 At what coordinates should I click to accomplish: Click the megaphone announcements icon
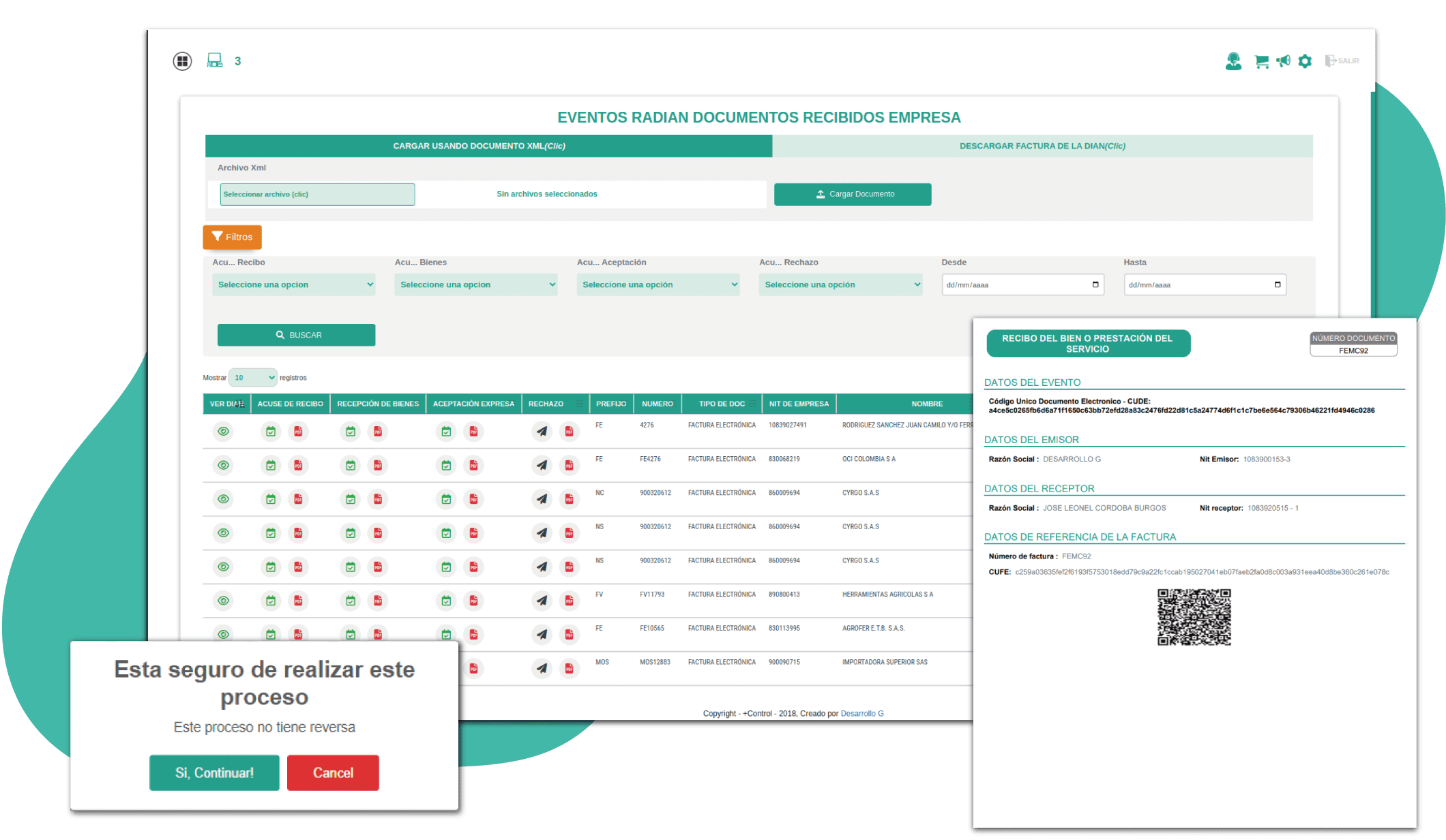tap(1284, 61)
